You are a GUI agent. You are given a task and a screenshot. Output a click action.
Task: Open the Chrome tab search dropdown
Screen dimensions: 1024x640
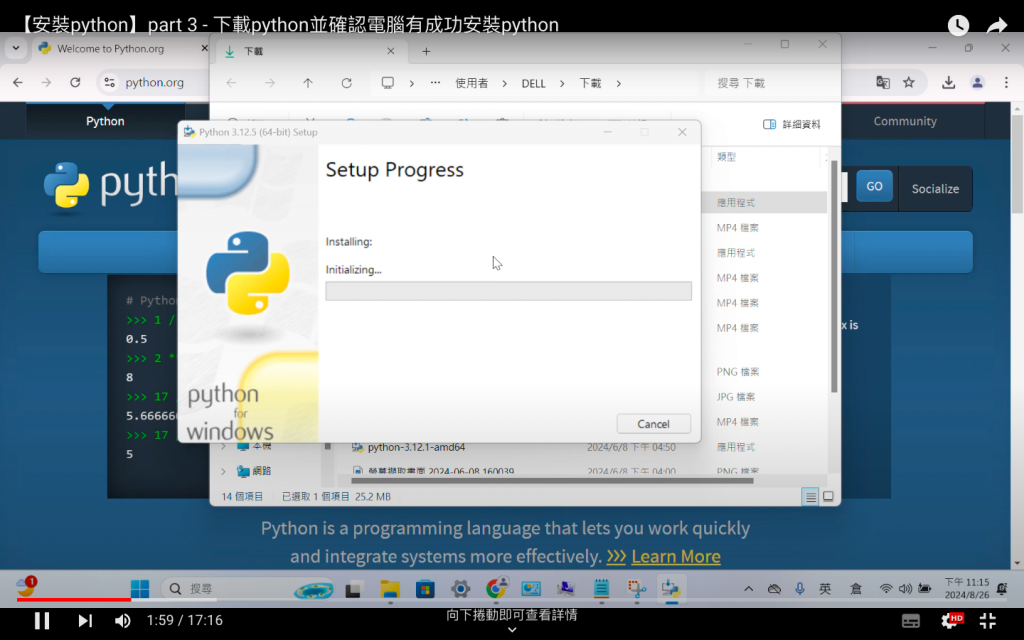(16, 48)
